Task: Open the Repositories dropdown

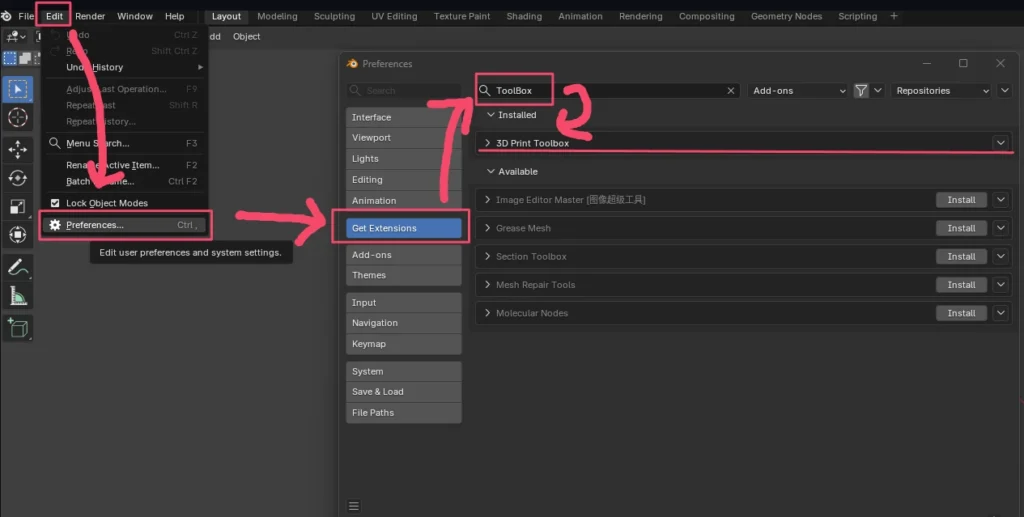Action: (942, 91)
